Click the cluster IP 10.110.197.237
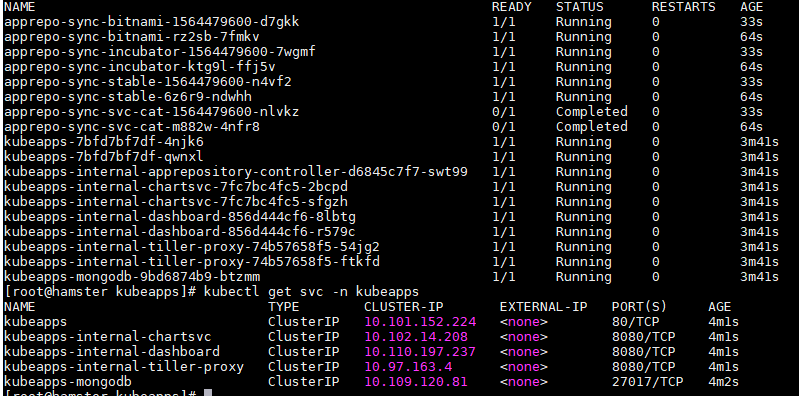Viewport: 799px width, 396px height. tap(420, 352)
